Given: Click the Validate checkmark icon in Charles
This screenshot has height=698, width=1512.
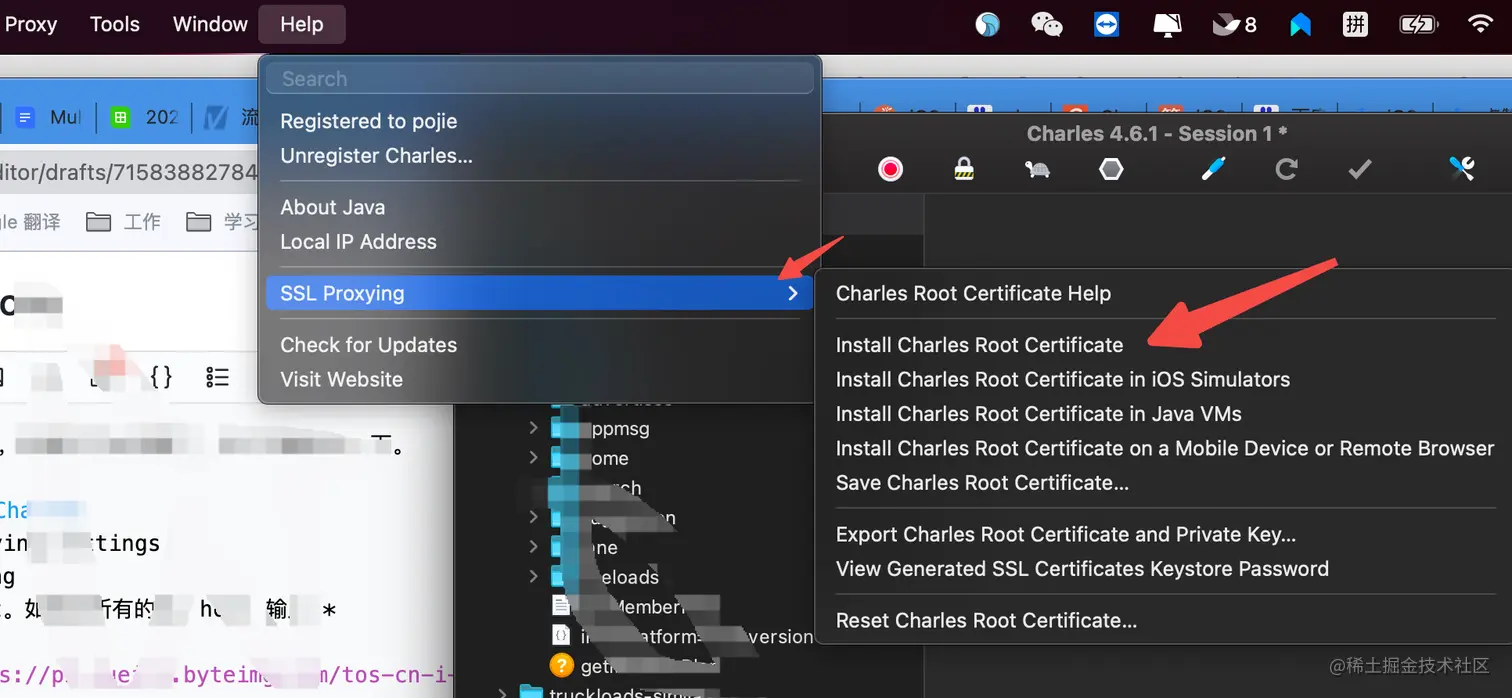Looking at the screenshot, I should pyautogui.click(x=1360, y=170).
